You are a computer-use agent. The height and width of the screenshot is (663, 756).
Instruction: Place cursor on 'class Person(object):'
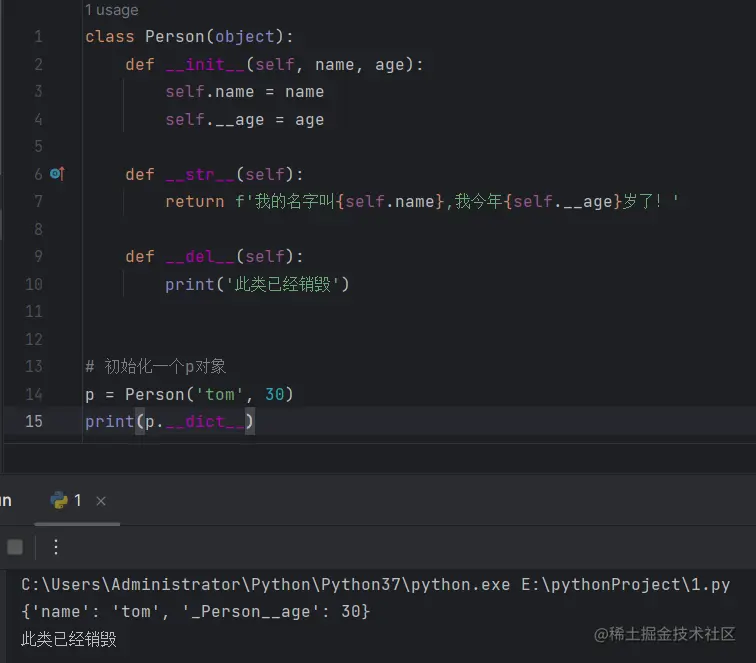pos(189,37)
